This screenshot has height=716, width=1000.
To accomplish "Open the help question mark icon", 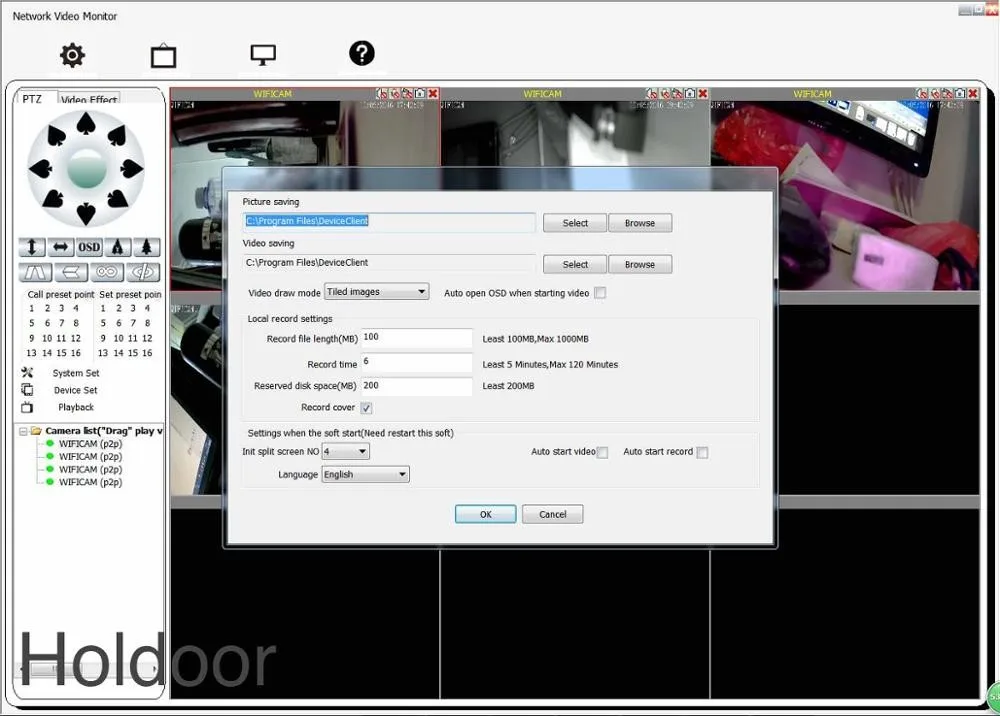I will coord(362,54).
